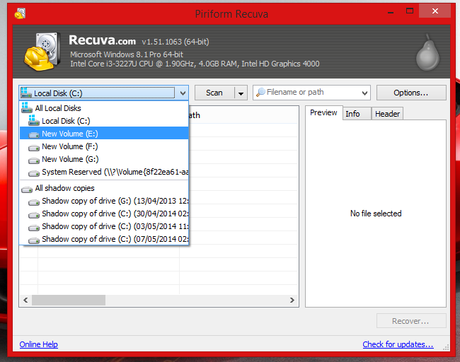Viewport: 460px width, 362px height.
Task: Select All shadow copies entry
Action: point(104,188)
